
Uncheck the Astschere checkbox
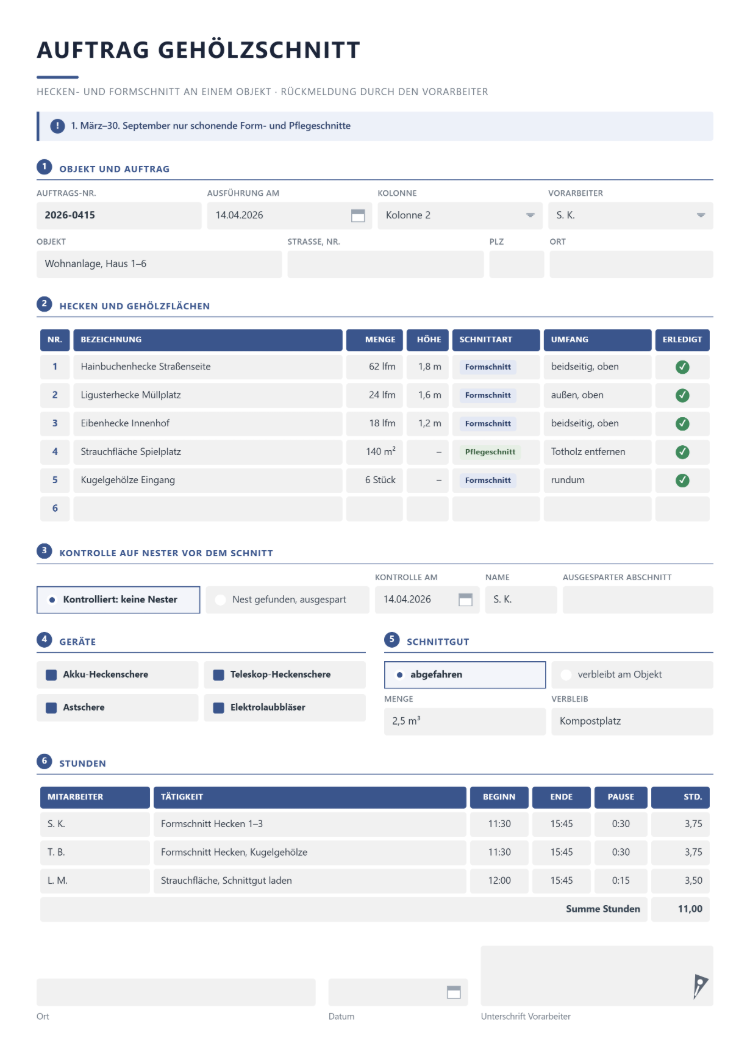[x=51, y=708]
